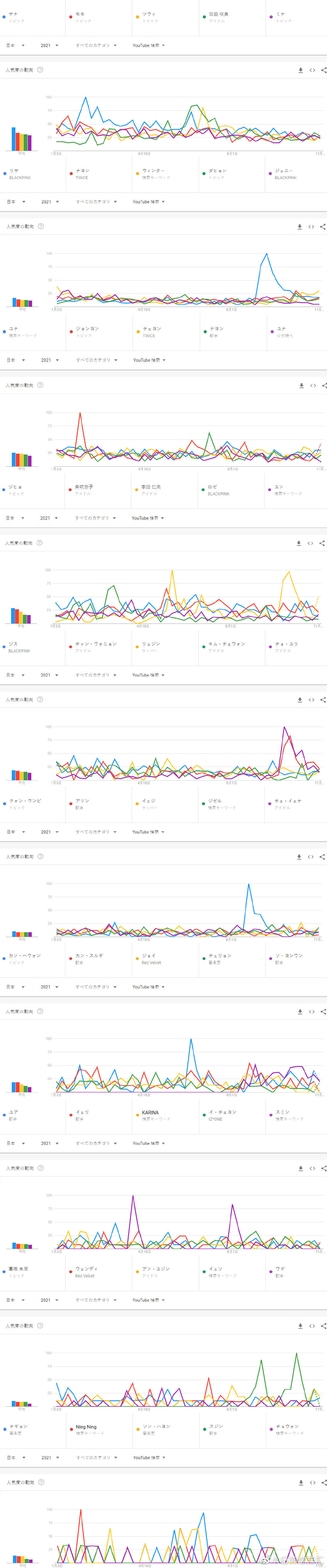Download the chart comparing カン・ヘウォン and カン・スルギ
The height and width of the screenshot is (1568, 327).
300,1012
